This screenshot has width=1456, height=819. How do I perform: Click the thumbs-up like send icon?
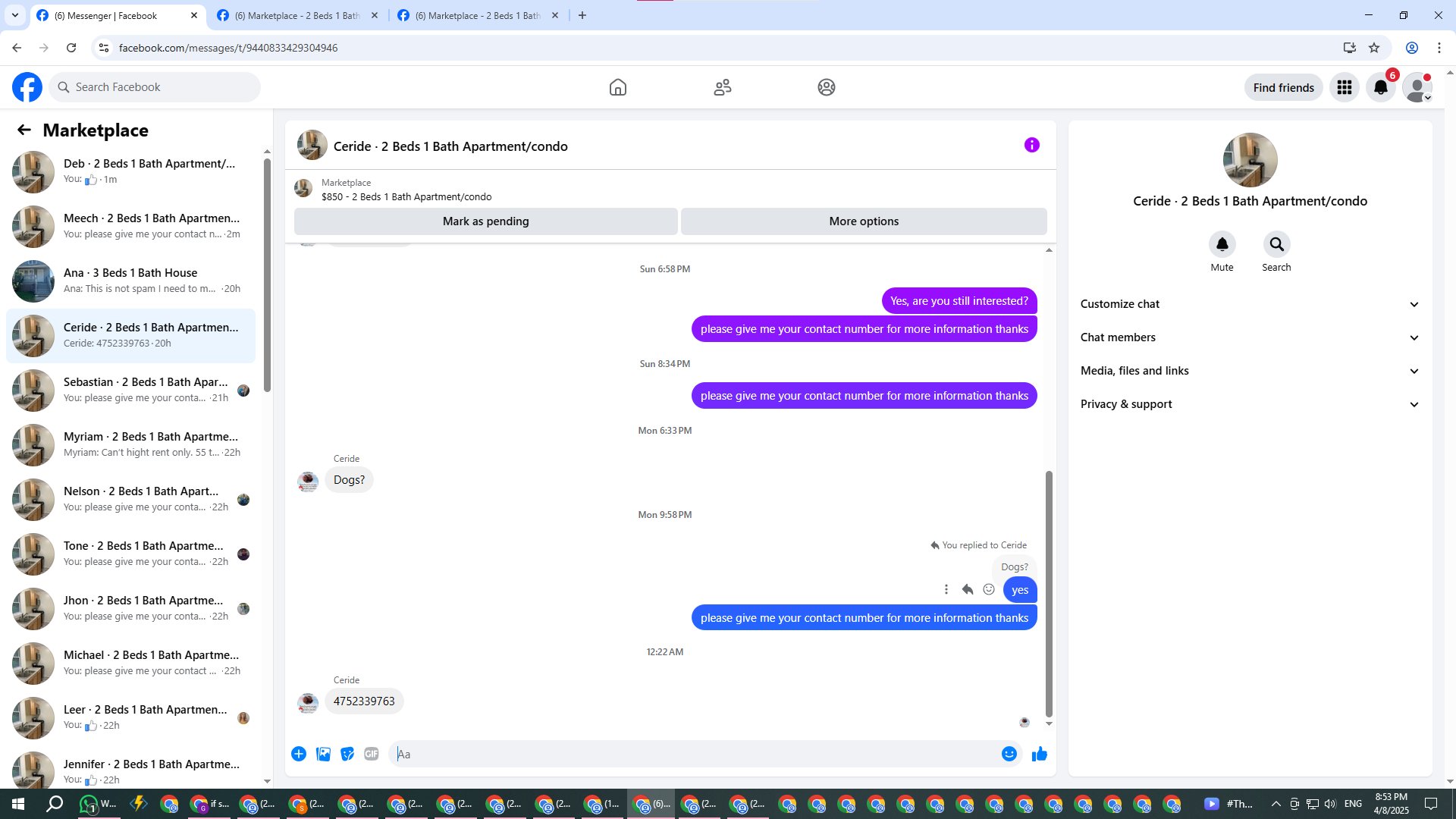point(1039,754)
